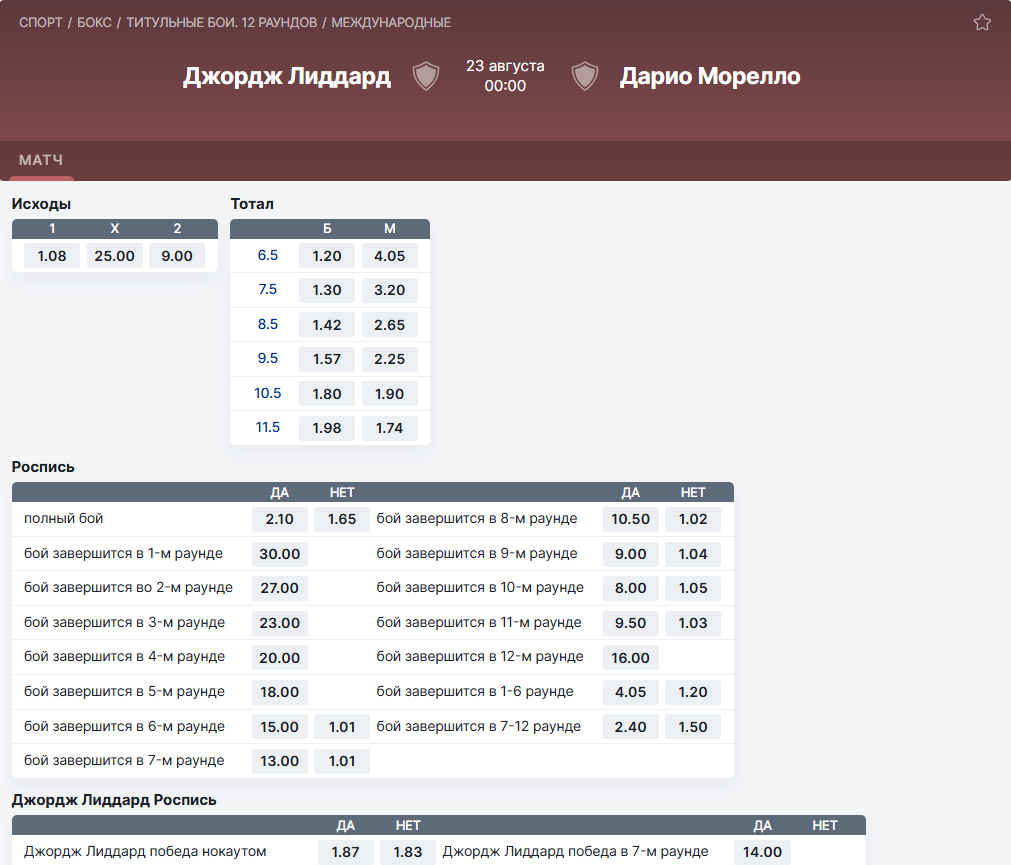Bet on draw X at 25.00

tap(114, 256)
